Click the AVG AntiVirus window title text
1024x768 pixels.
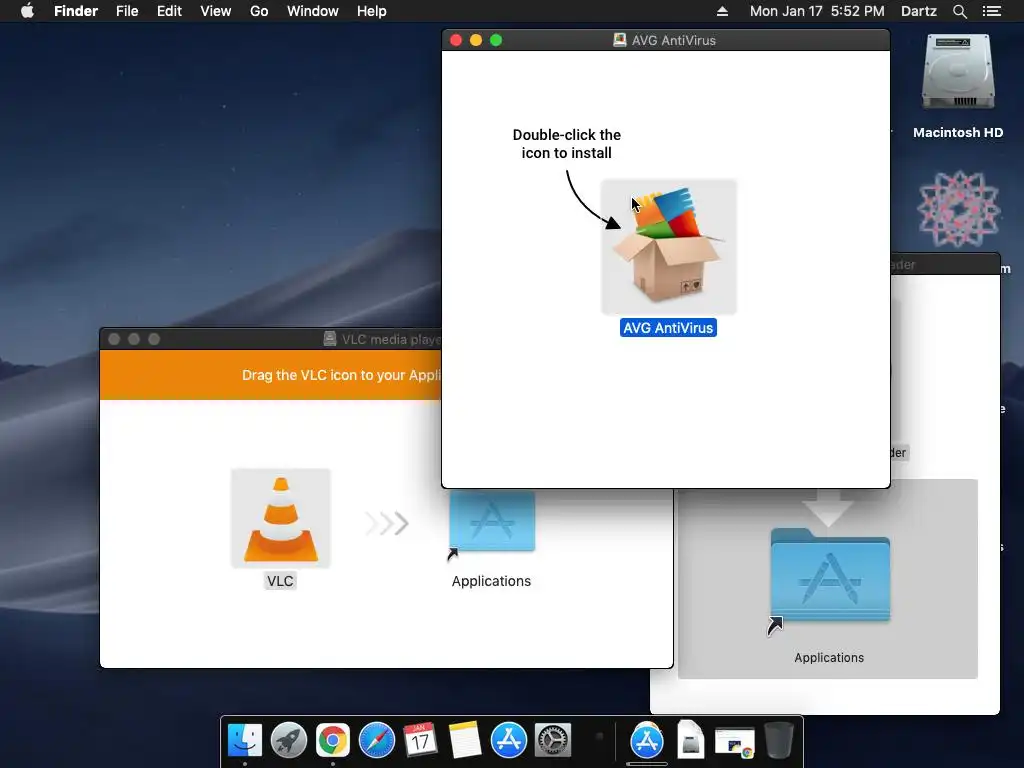coord(673,40)
